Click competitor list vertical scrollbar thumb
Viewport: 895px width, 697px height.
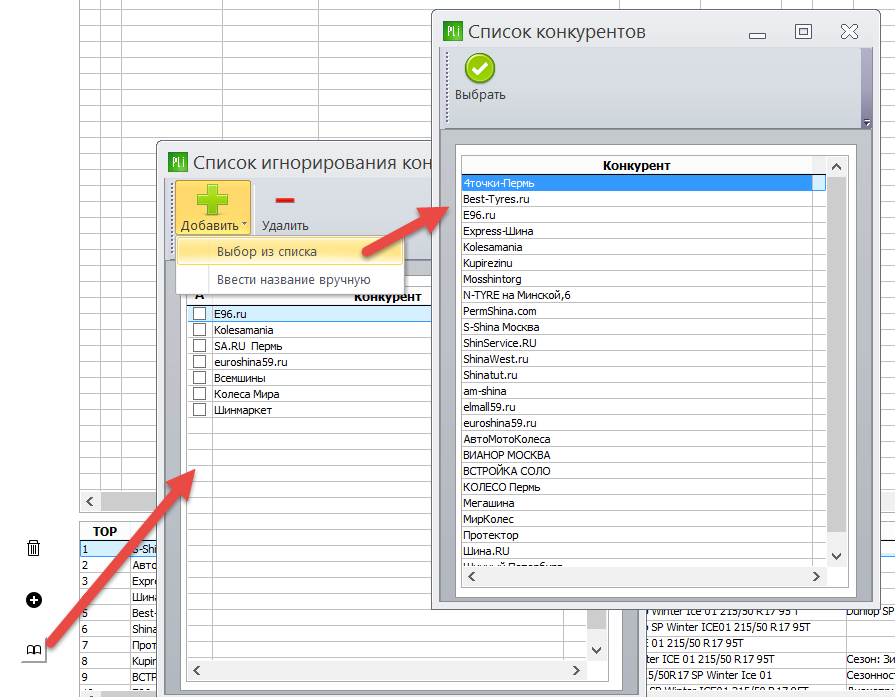coord(836,354)
